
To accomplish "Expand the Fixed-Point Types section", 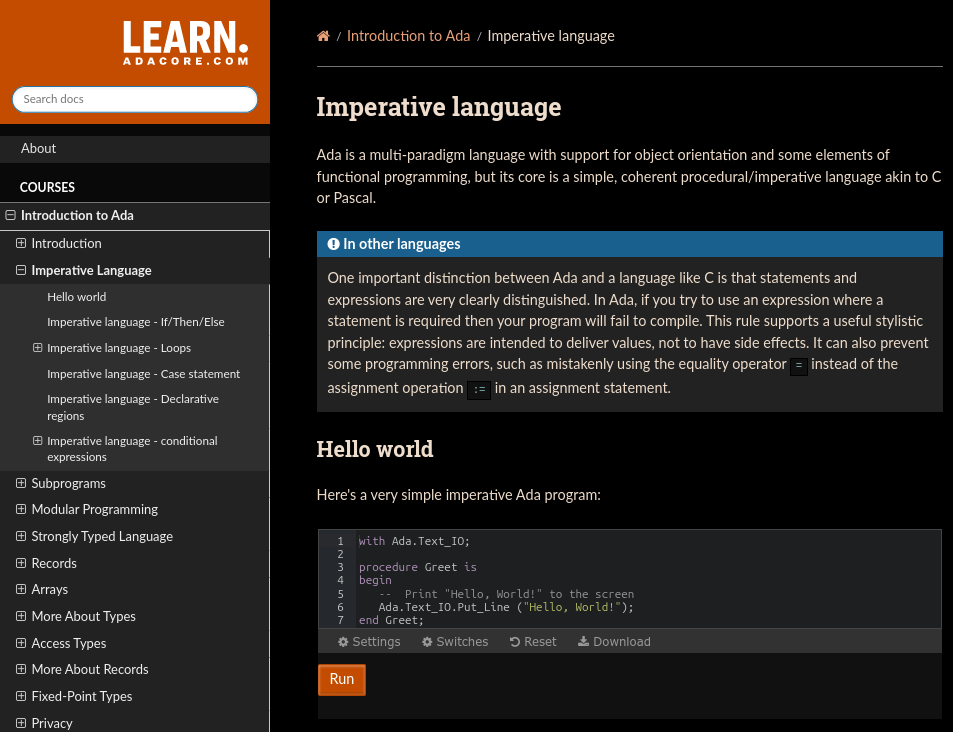I will point(21,696).
